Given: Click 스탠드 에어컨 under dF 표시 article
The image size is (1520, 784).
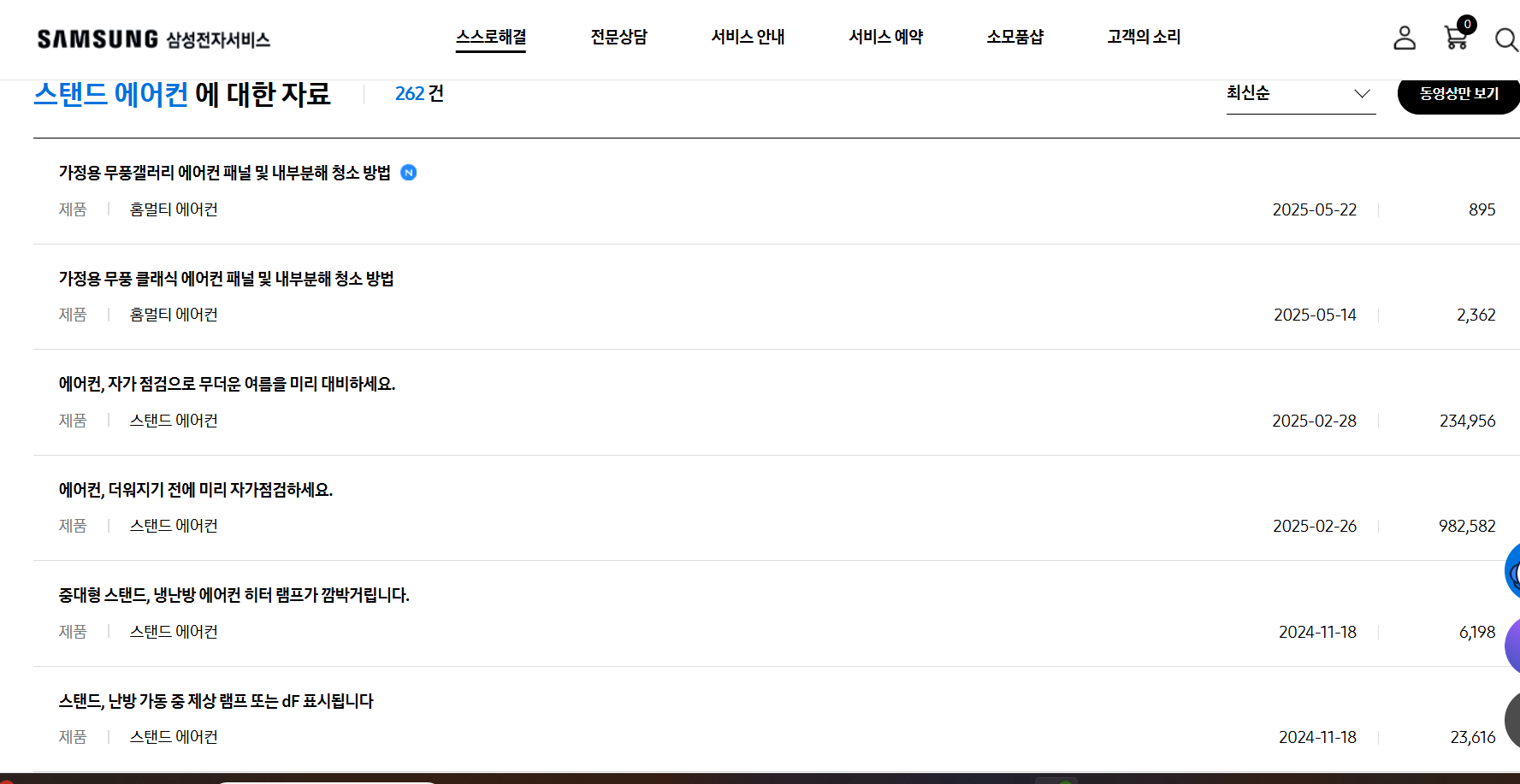Looking at the screenshot, I should pyautogui.click(x=174, y=737).
